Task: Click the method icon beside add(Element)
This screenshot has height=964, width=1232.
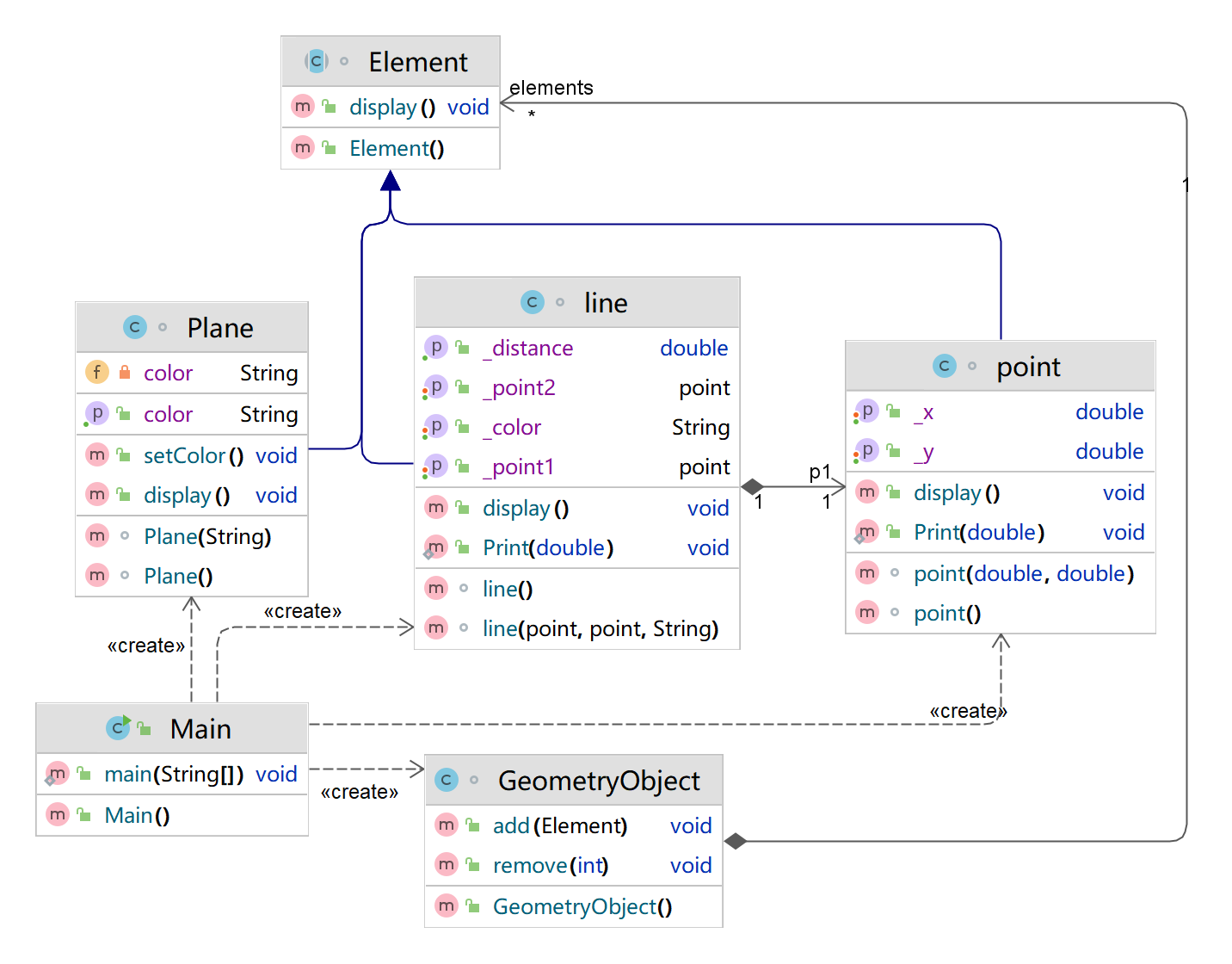Action: (446, 825)
